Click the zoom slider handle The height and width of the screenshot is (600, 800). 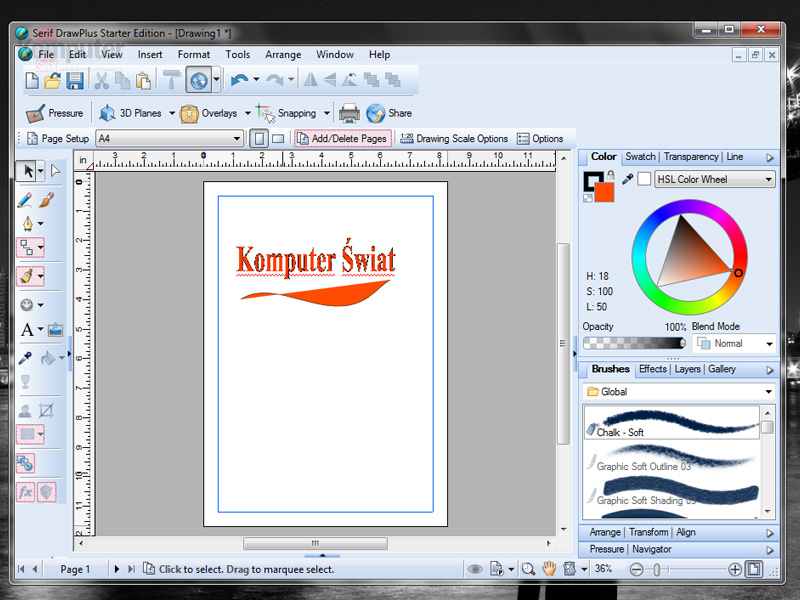655,569
